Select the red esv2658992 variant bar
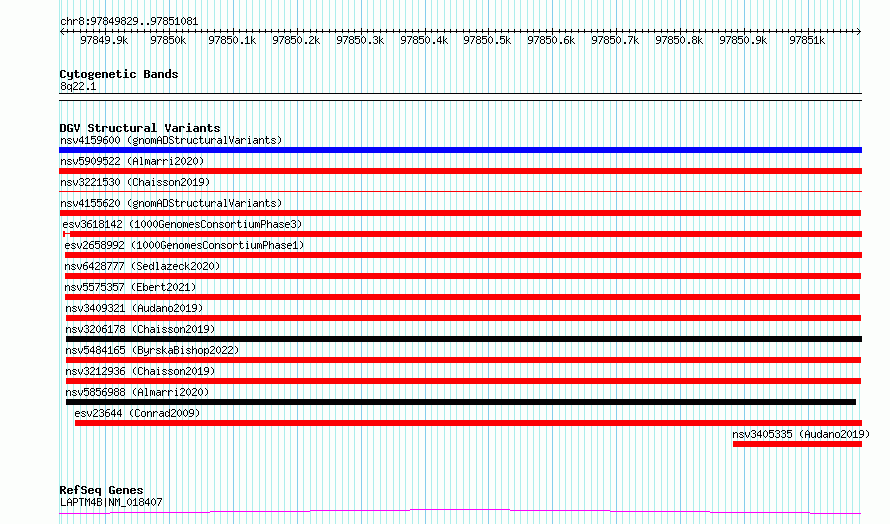This screenshot has width=890, height=524. point(463,255)
